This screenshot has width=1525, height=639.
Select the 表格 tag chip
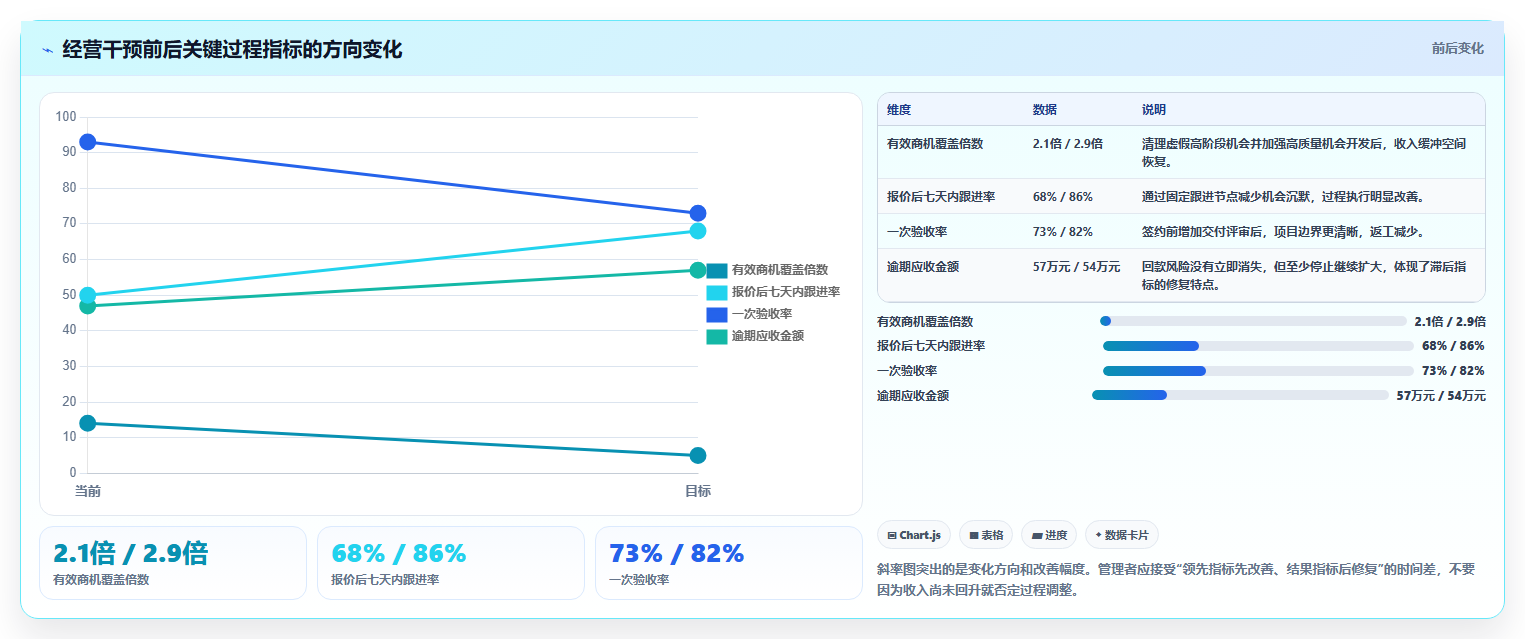click(986, 535)
